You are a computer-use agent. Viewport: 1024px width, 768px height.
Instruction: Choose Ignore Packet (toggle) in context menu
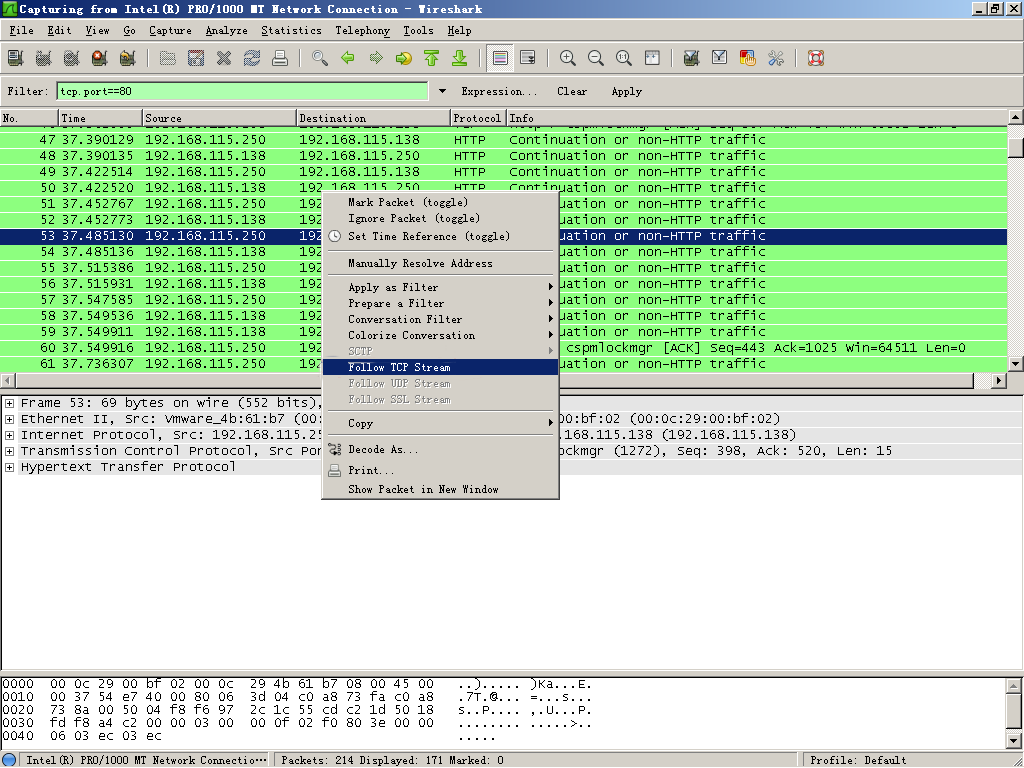coord(441,219)
